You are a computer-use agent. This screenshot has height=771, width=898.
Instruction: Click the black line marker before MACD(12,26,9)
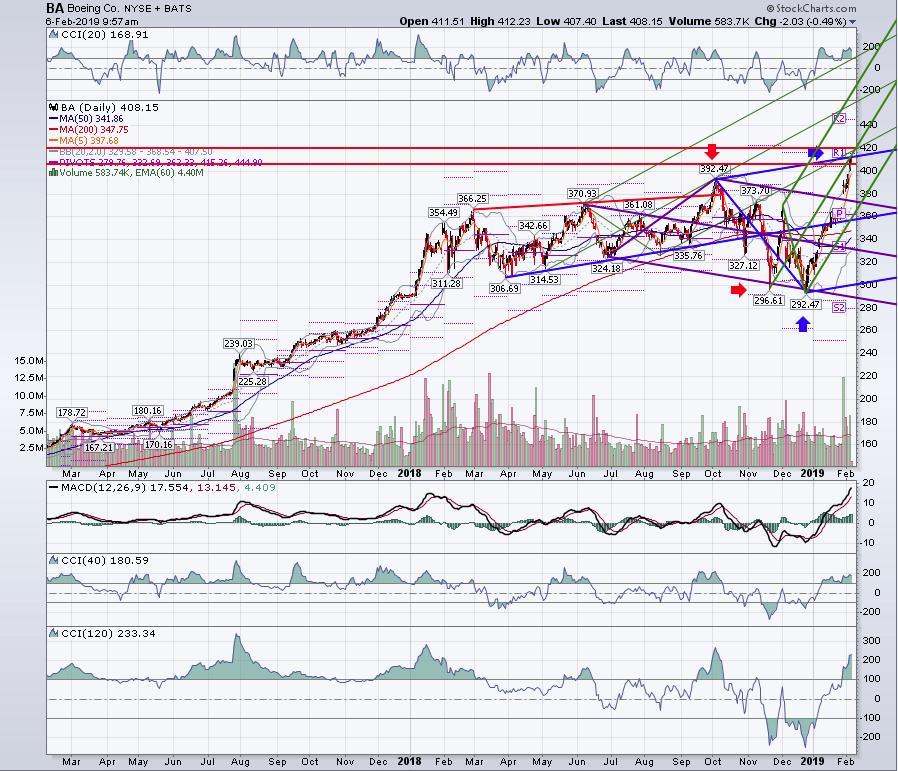(53, 487)
